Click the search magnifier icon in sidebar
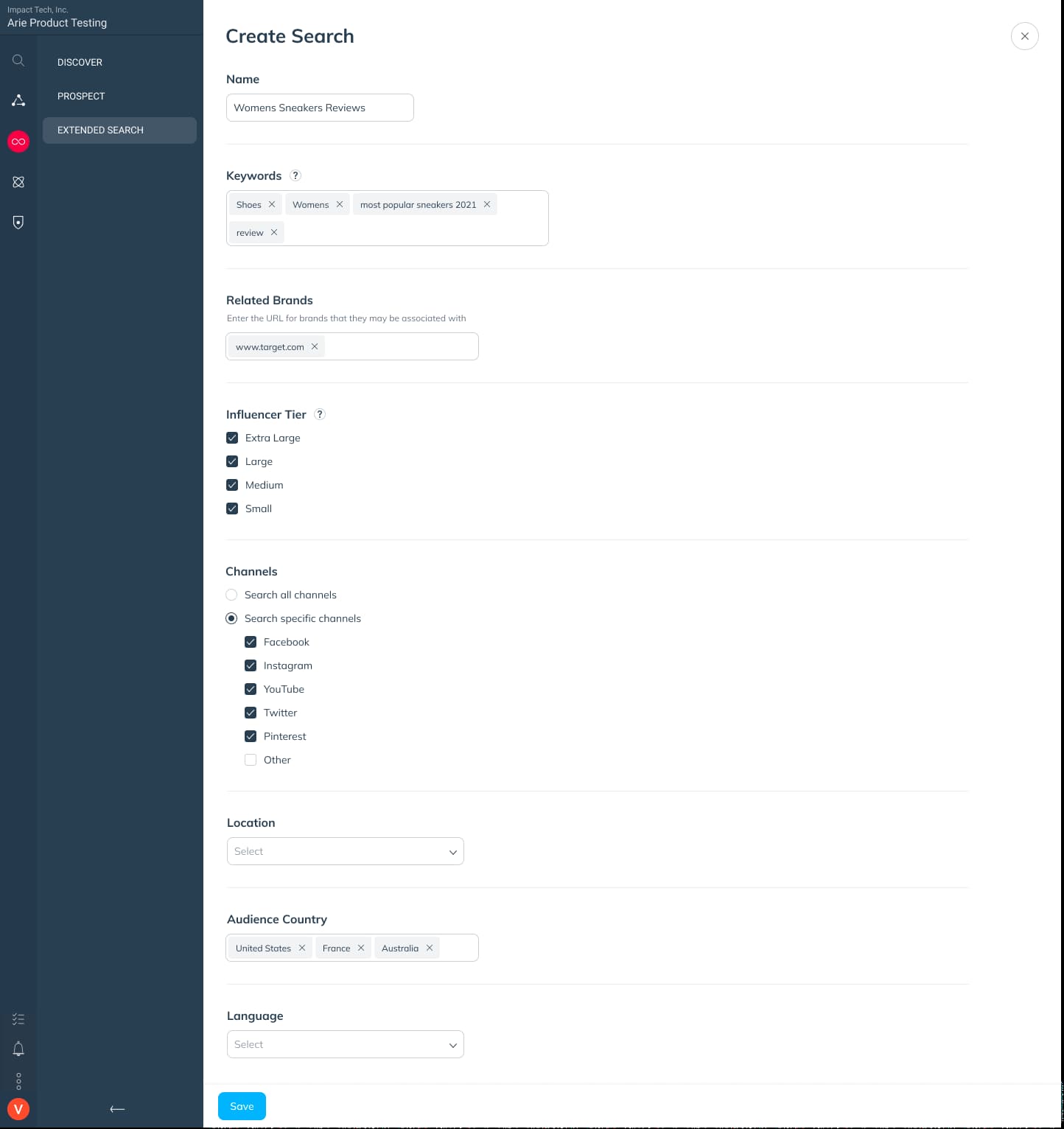Image resolution: width=1064 pixels, height=1129 pixels. (x=18, y=60)
